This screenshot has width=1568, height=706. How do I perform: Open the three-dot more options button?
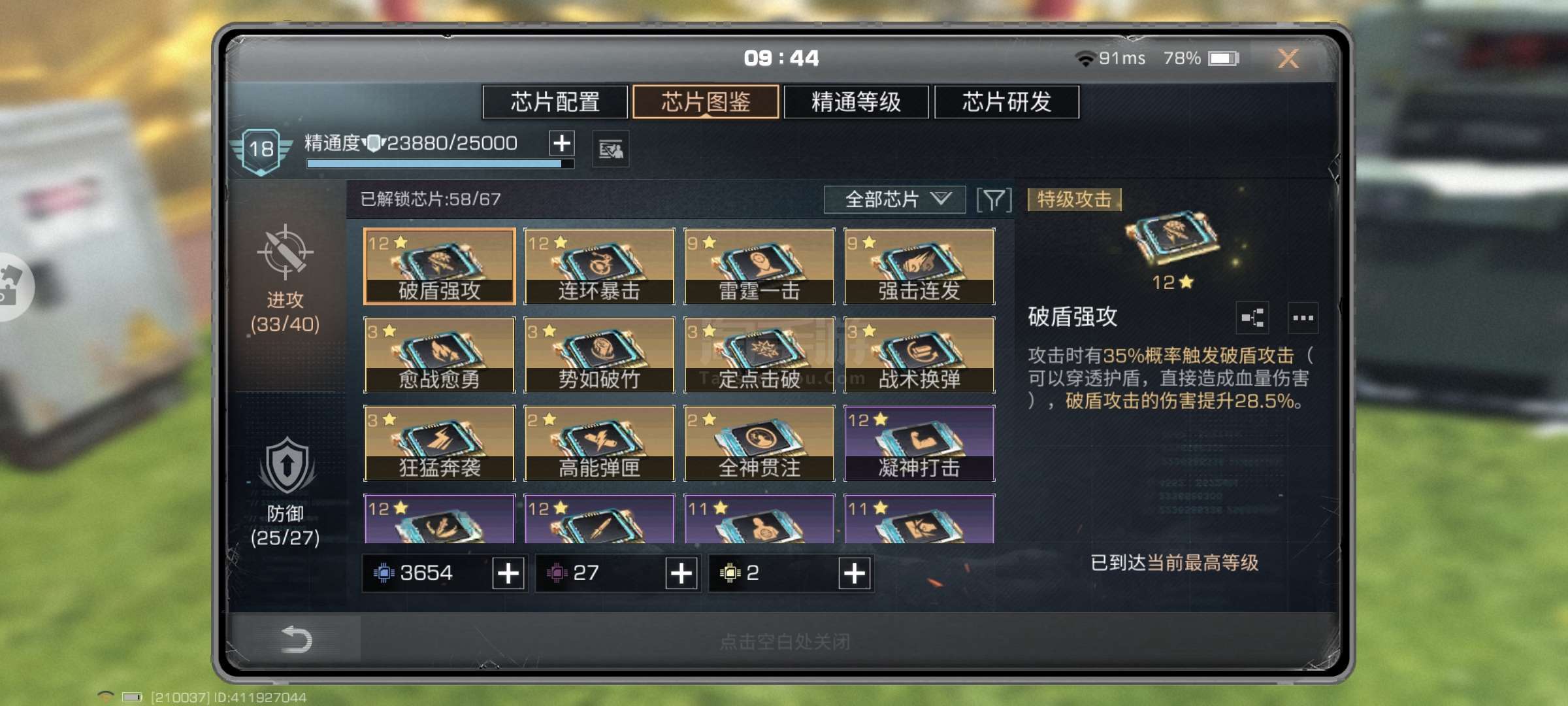click(1303, 318)
